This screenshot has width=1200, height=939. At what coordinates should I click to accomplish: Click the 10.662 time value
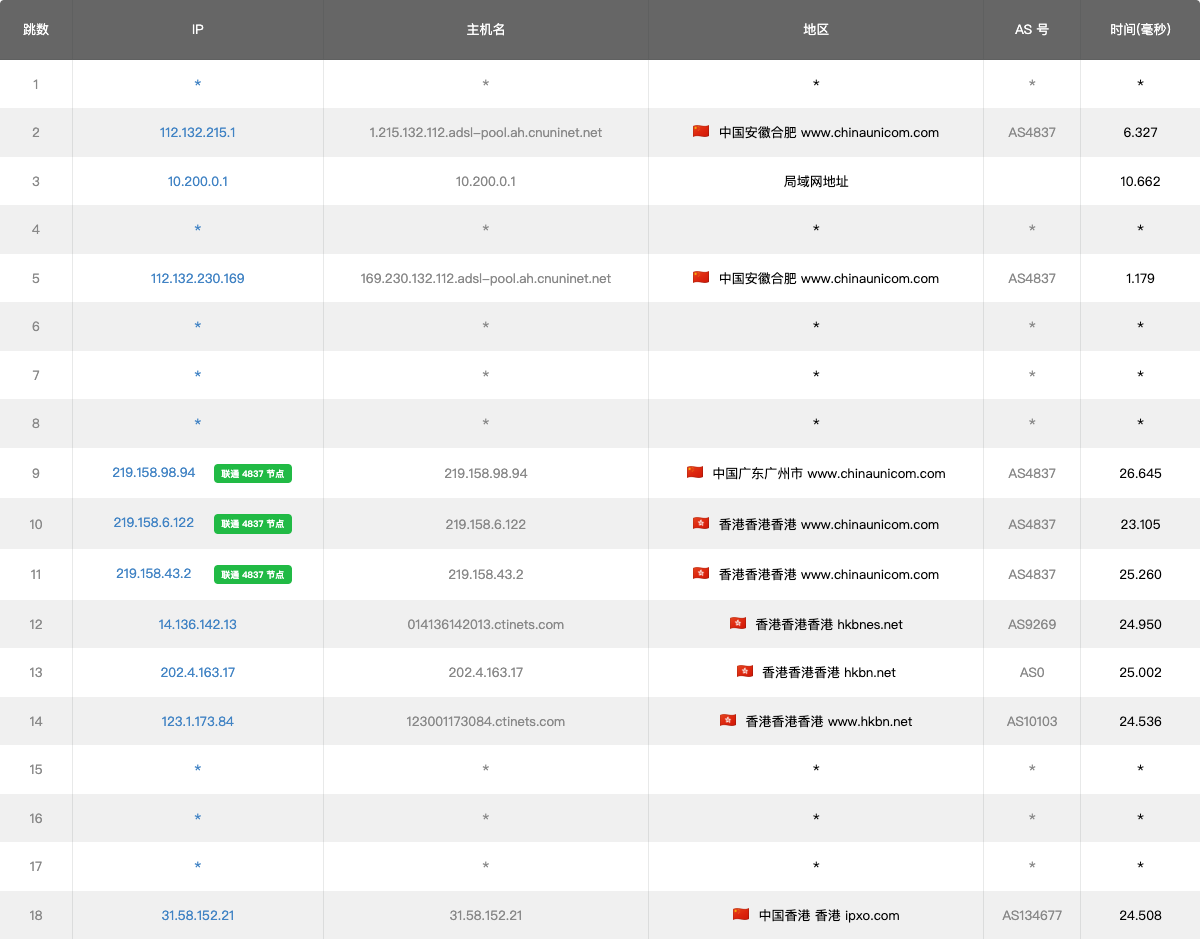click(1140, 181)
